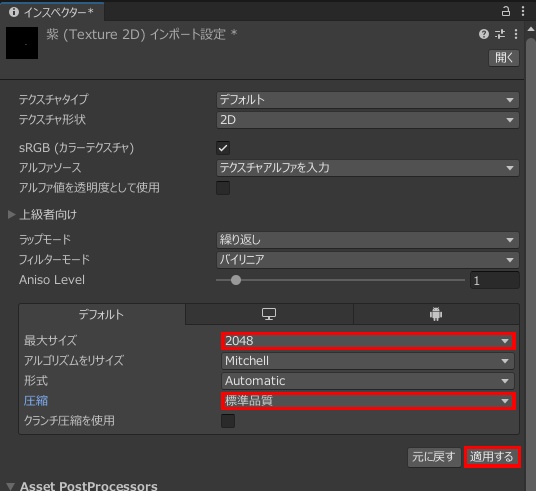Click the Aniso Level value field
Screen dimensions: 536x491
[495, 280]
